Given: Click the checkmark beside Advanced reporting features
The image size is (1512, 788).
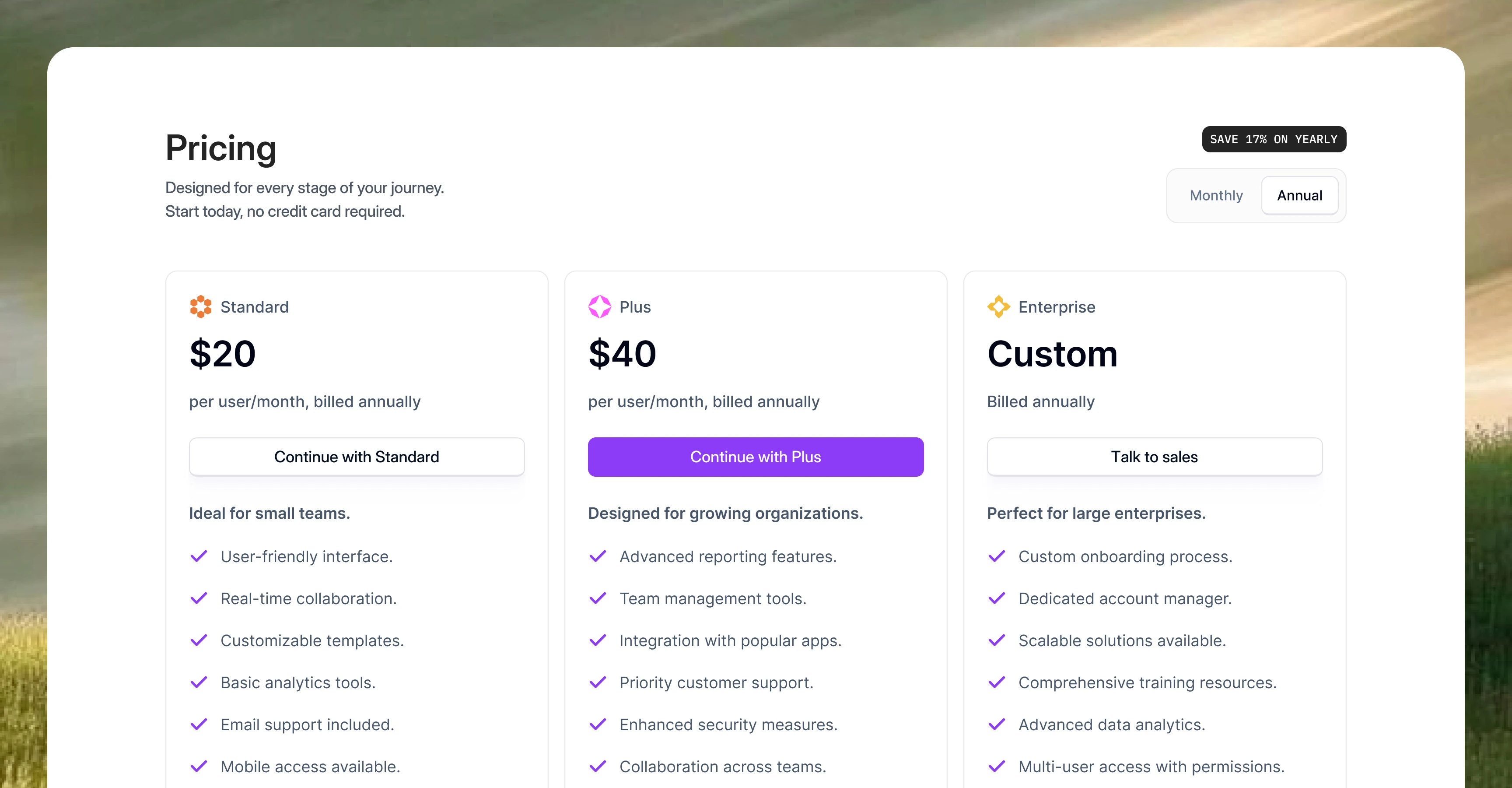Looking at the screenshot, I should [598, 556].
